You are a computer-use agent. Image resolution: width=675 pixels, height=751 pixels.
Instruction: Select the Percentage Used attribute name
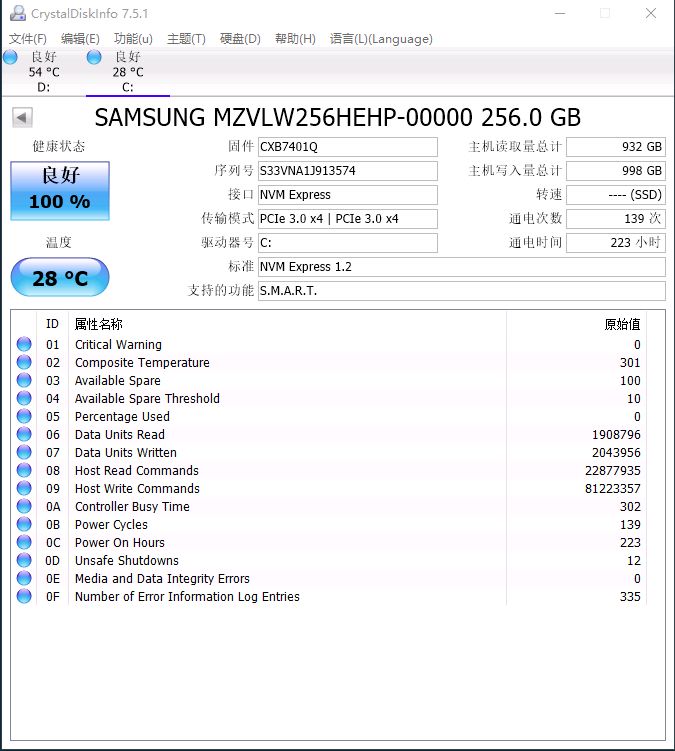click(x=122, y=417)
